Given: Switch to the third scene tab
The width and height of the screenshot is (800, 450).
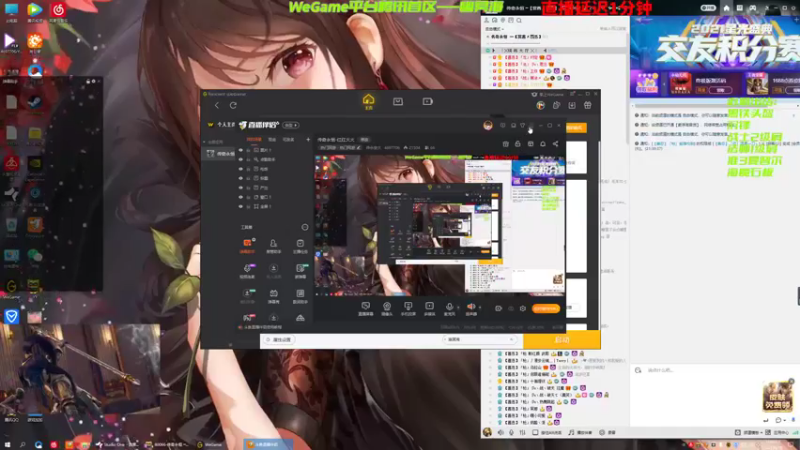Looking at the screenshot, I should (x=288, y=139).
